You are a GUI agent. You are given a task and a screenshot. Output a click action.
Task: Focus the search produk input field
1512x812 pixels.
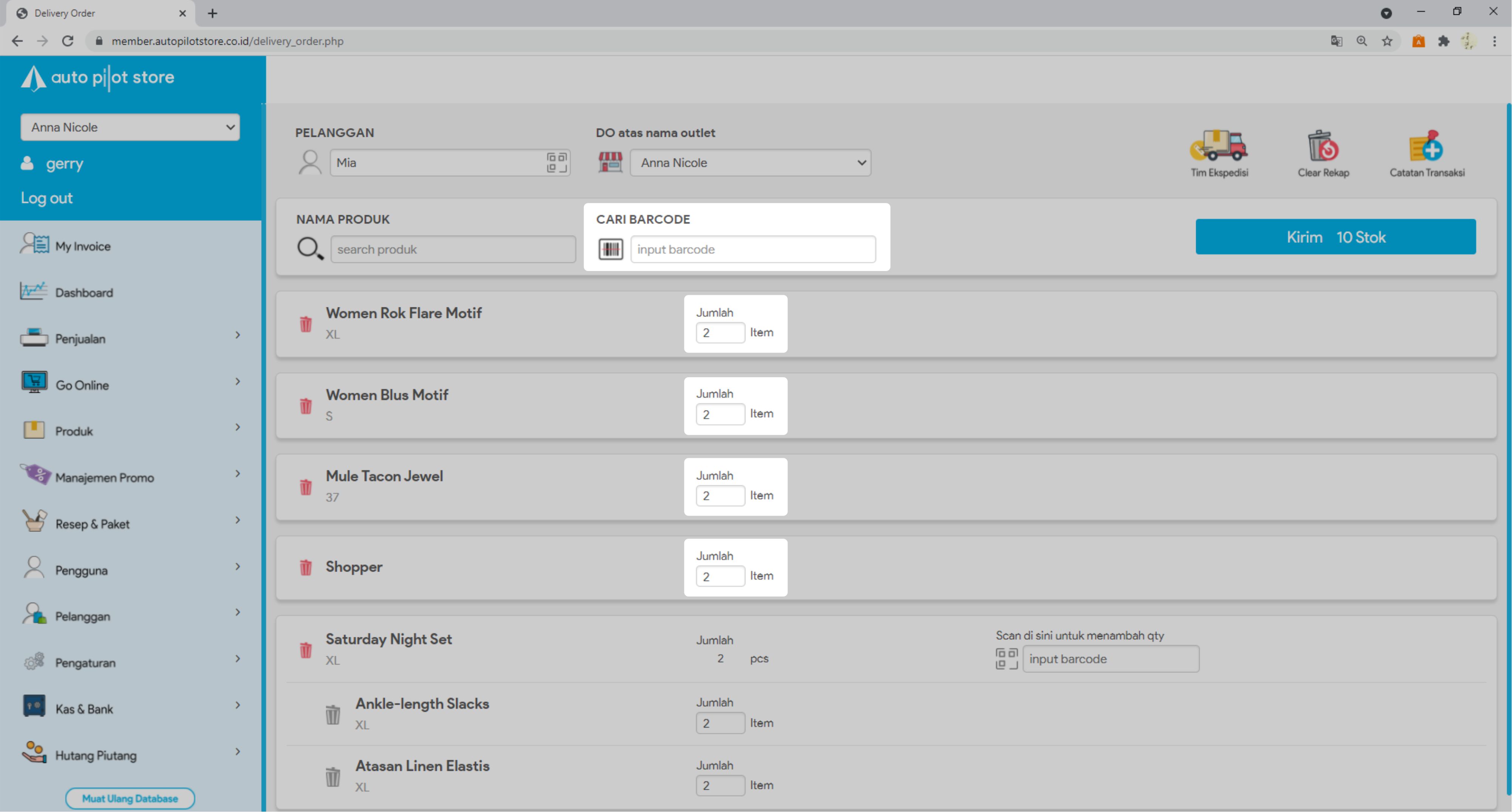(453, 249)
